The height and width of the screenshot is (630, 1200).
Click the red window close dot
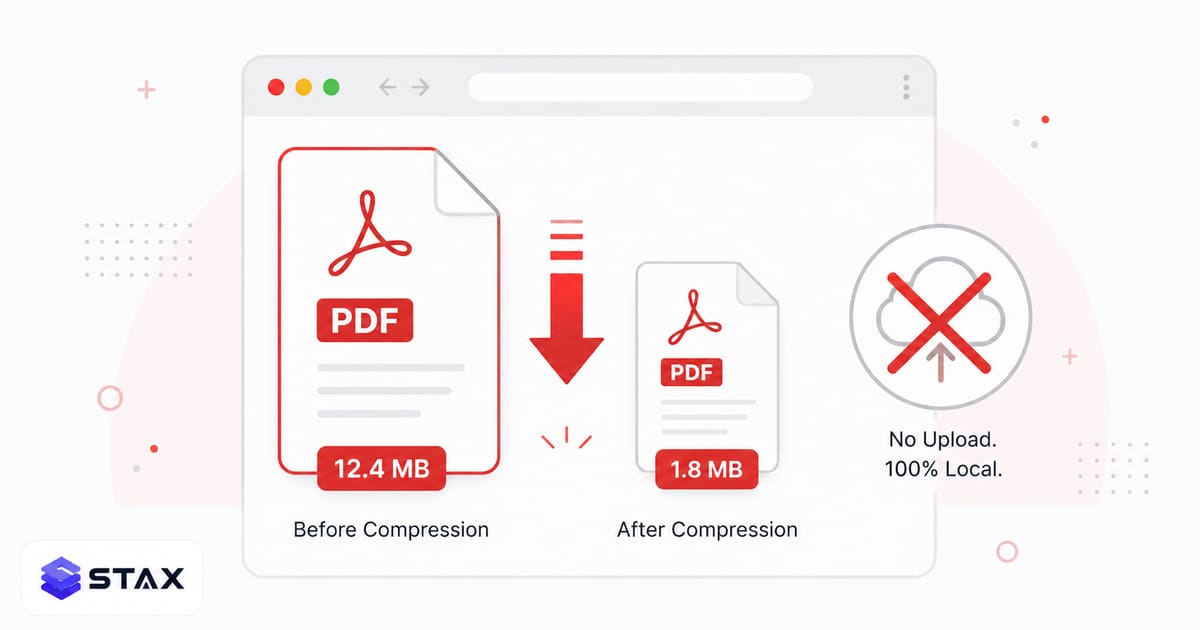tap(276, 87)
